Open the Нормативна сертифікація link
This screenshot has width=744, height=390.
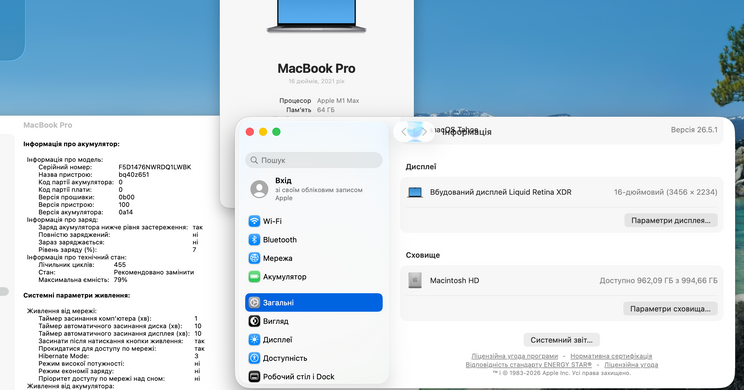(x=611, y=356)
